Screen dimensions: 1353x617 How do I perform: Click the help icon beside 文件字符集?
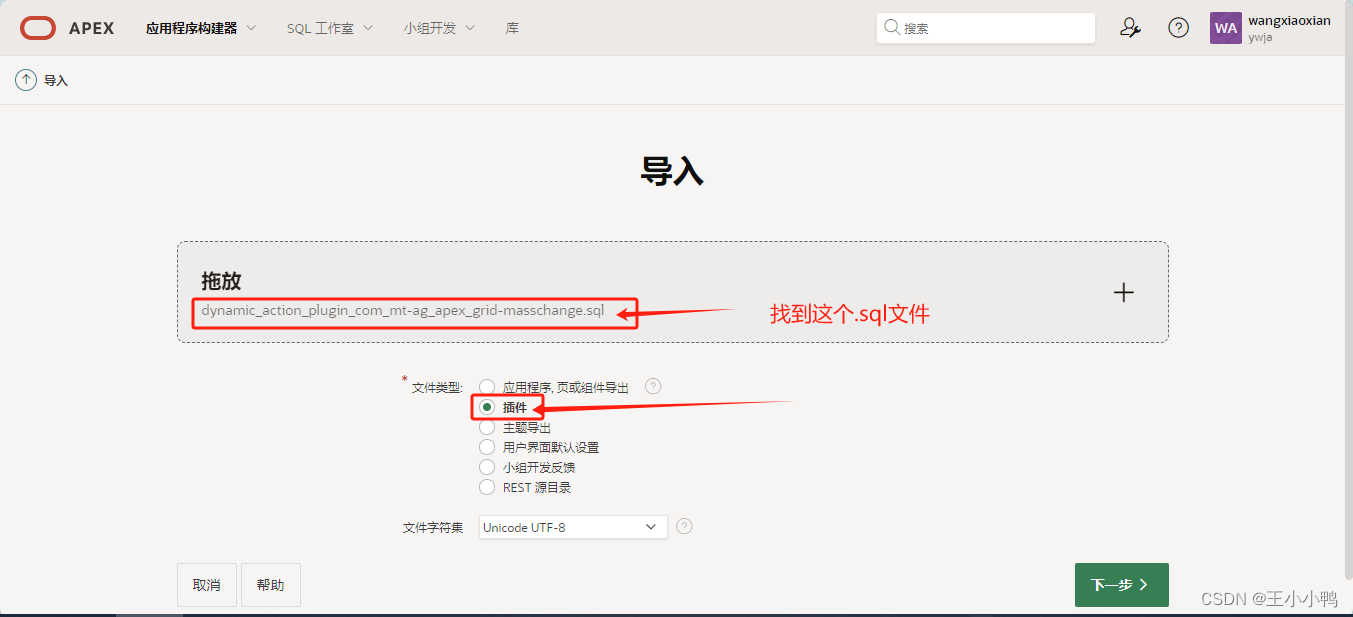tap(684, 526)
